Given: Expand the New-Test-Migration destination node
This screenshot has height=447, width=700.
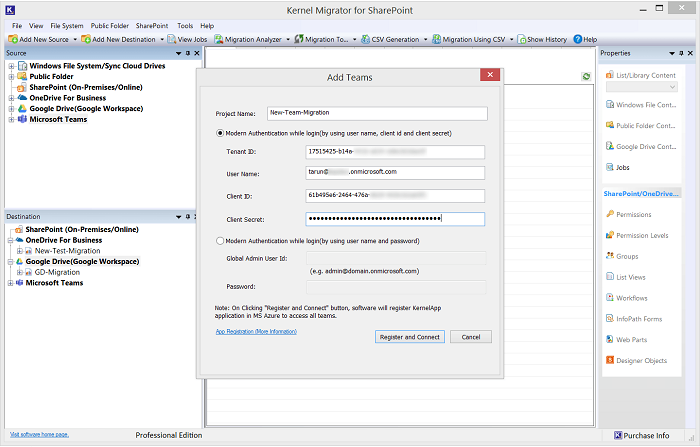Looking at the screenshot, I should 20,251.
